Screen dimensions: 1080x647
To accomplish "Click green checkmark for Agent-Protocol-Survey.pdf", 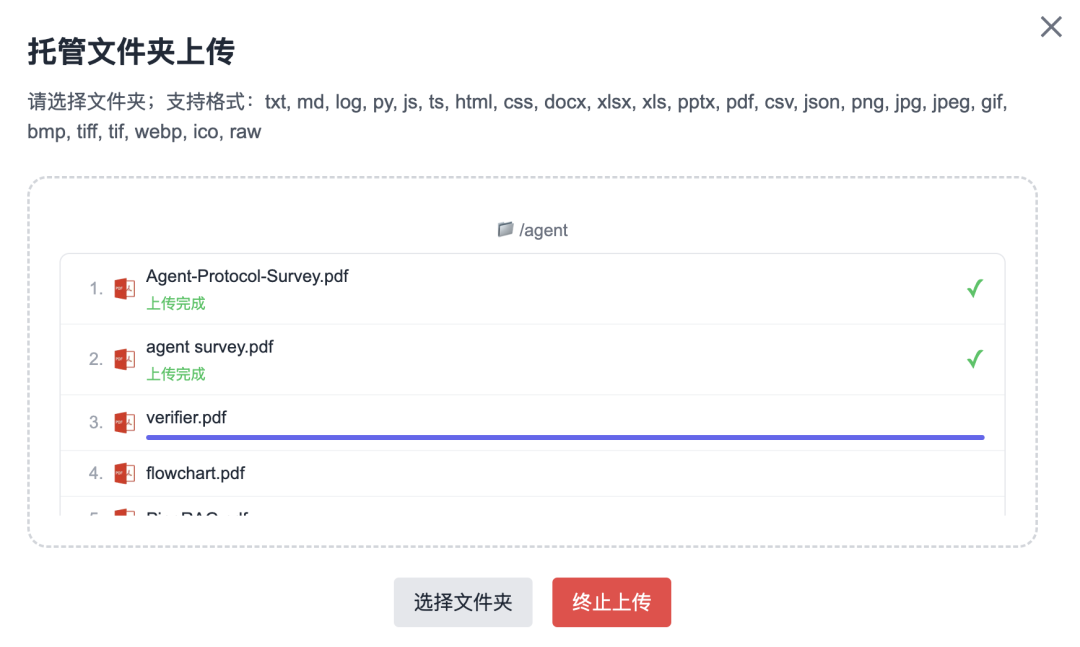I will click(x=975, y=288).
